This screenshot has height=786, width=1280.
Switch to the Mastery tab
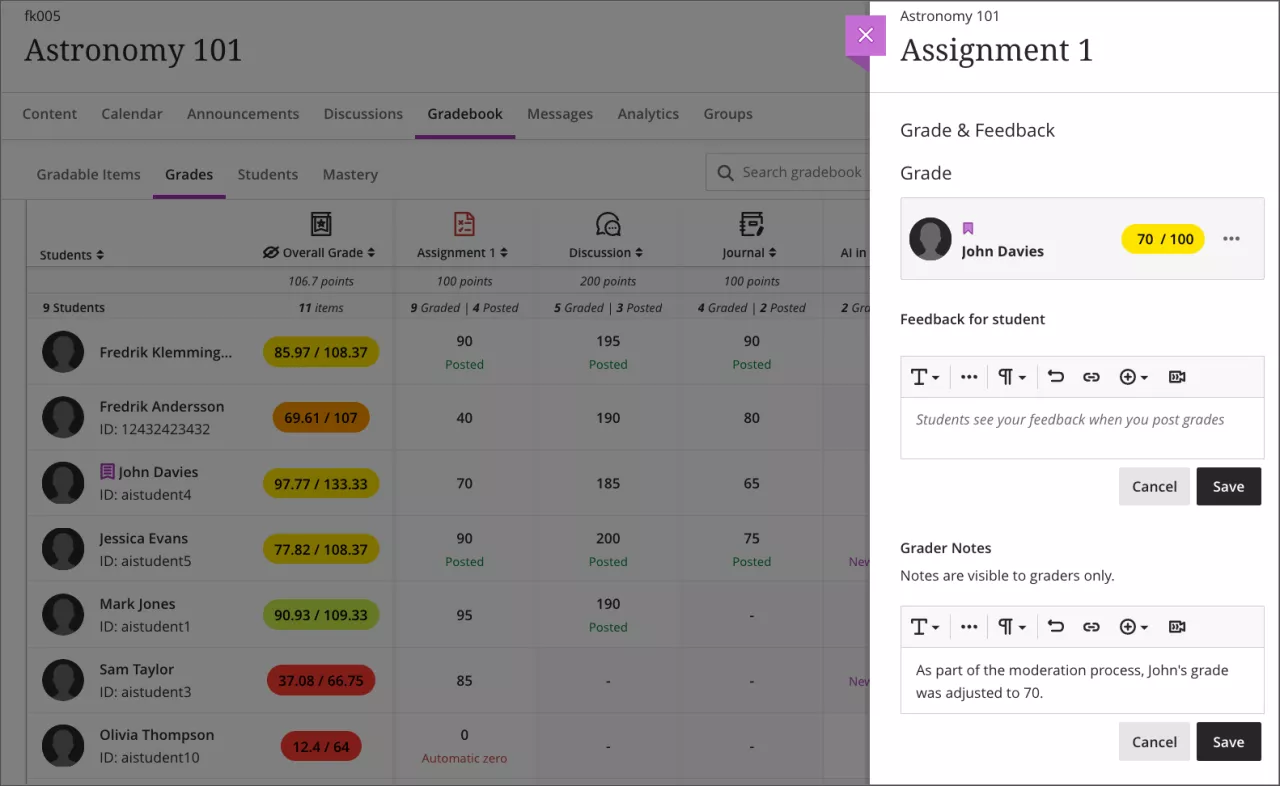(x=350, y=174)
